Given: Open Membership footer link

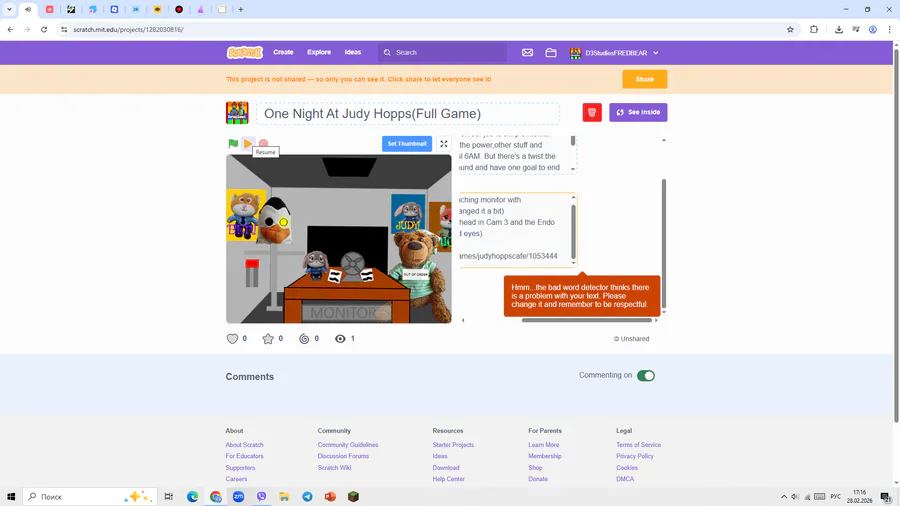Looking at the screenshot, I should click(x=545, y=456).
